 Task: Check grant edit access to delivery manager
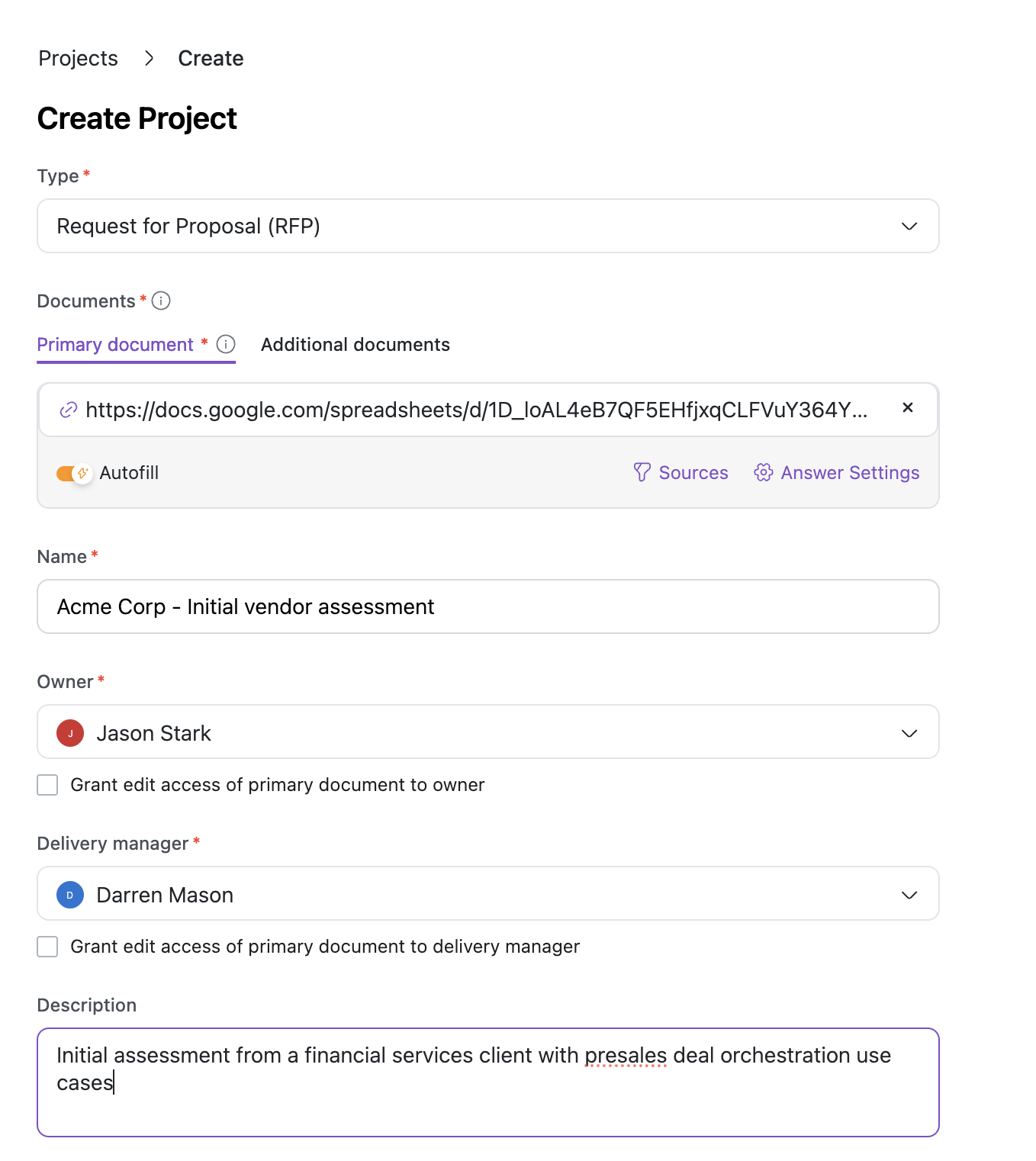tap(48, 947)
